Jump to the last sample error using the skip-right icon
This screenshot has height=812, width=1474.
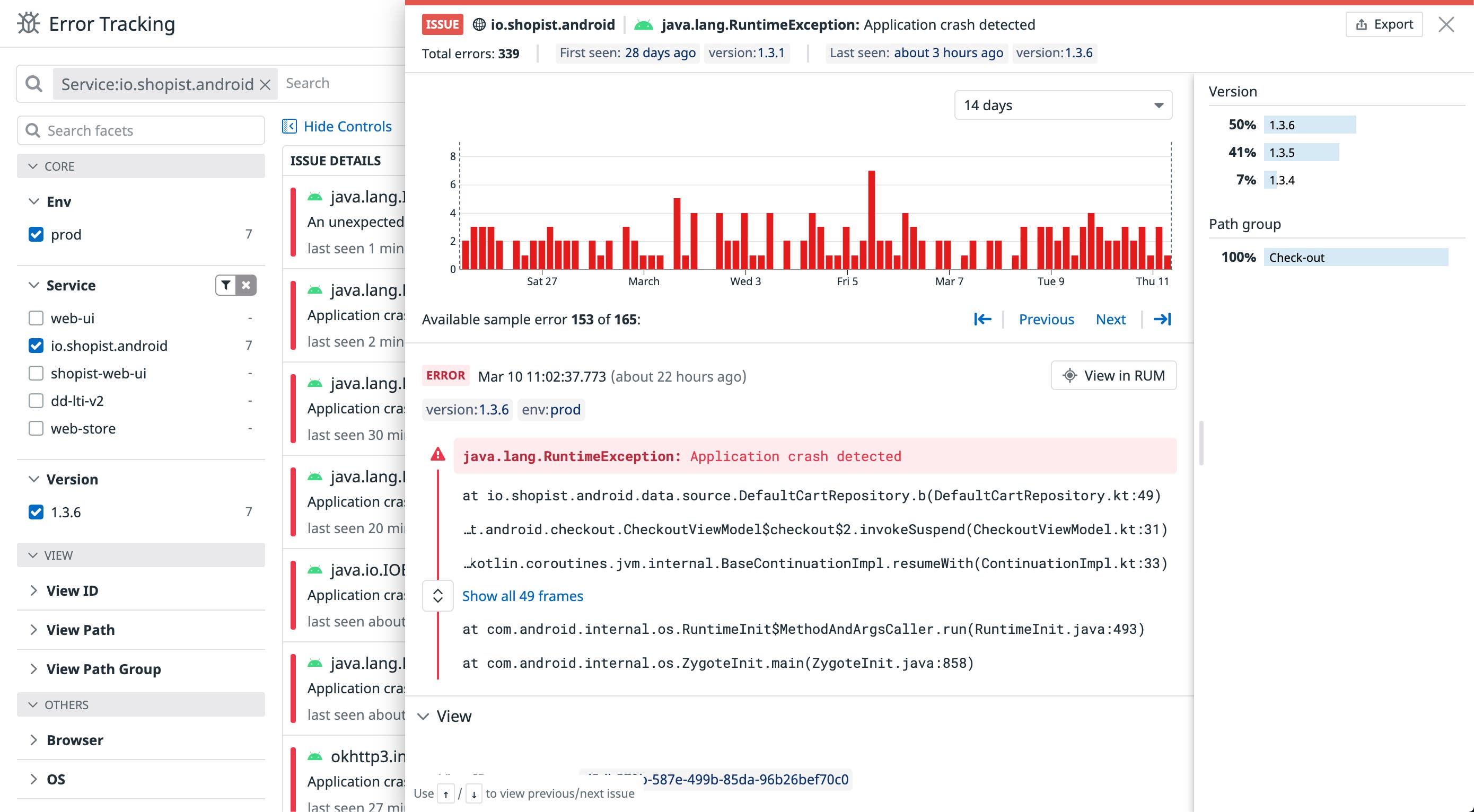click(1162, 319)
